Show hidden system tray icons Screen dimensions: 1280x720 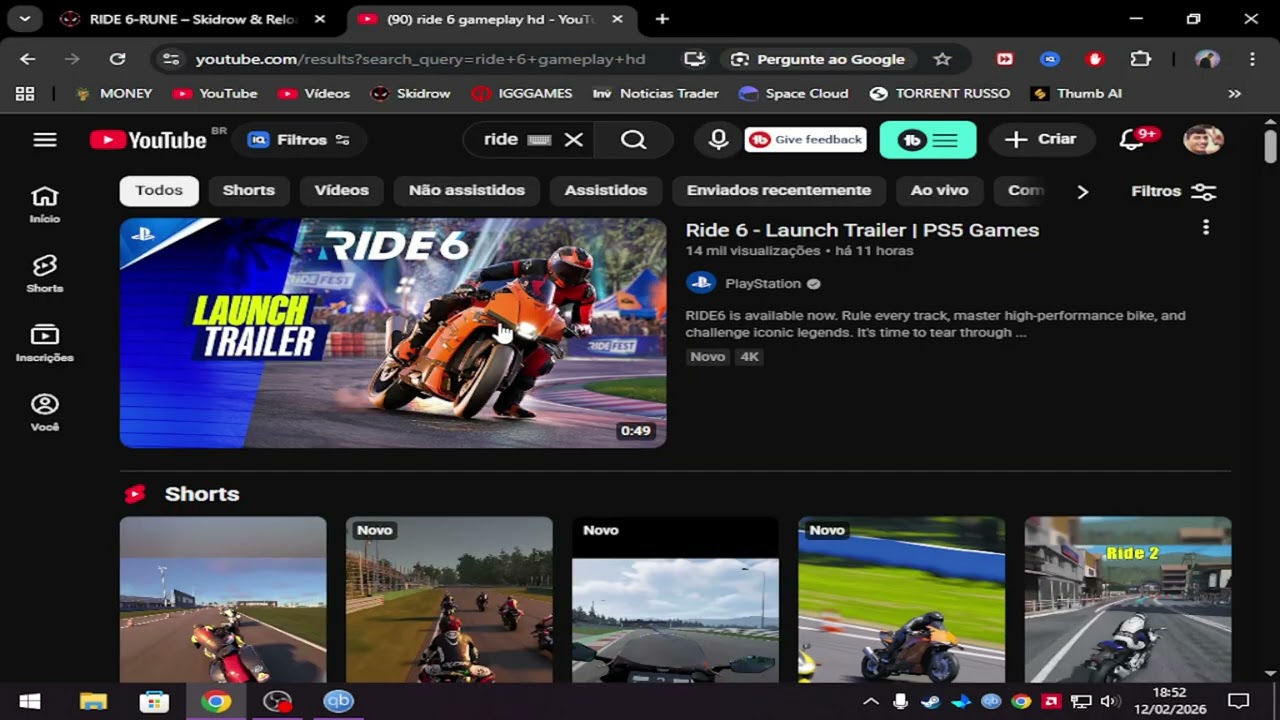tap(870, 701)
